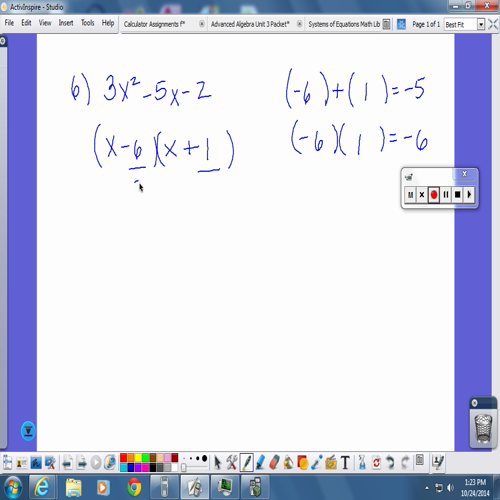
Task: Select the Pen tool
Action: pos(246,463)
